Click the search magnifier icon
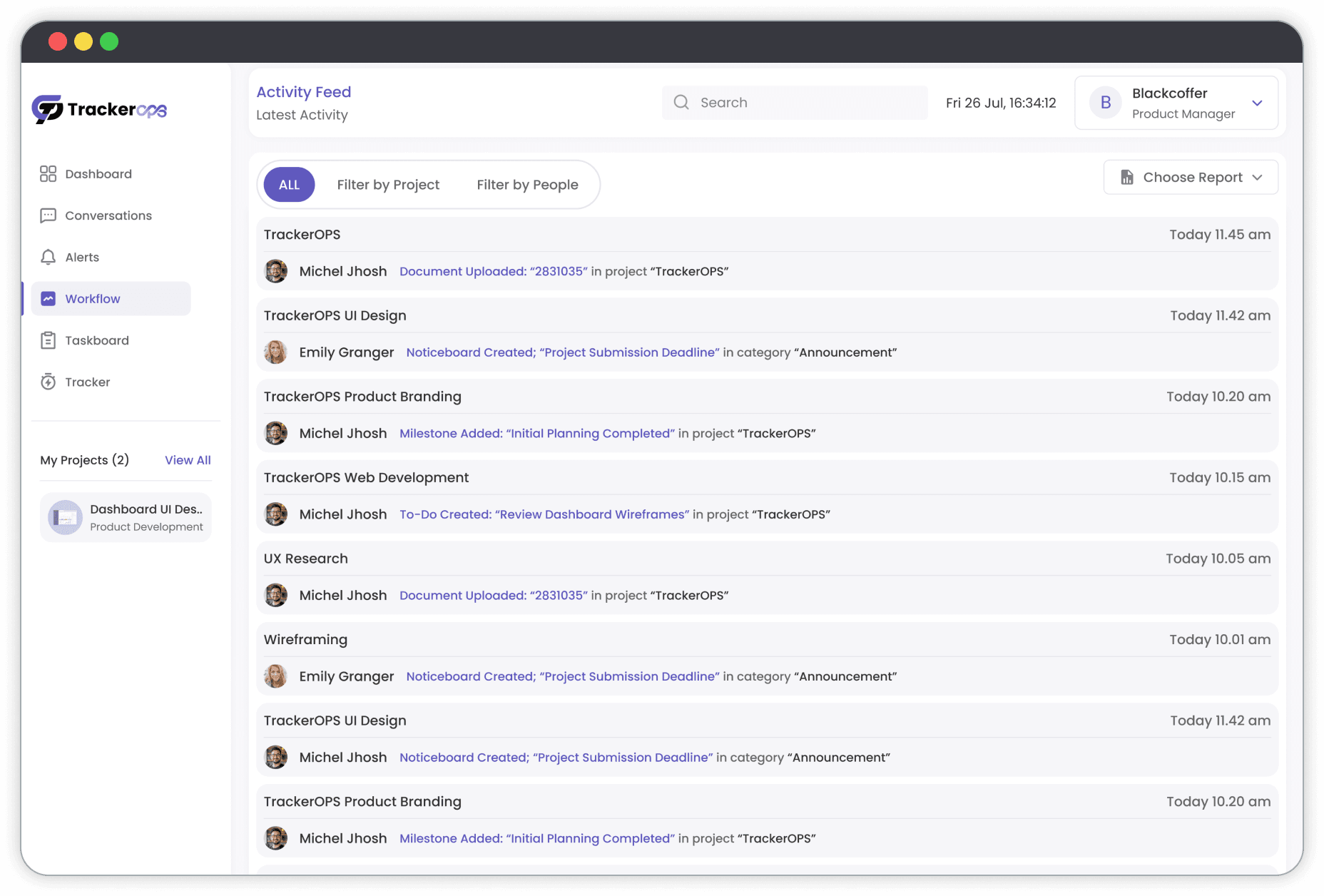The image size is (1324, 896). (681, 102)
